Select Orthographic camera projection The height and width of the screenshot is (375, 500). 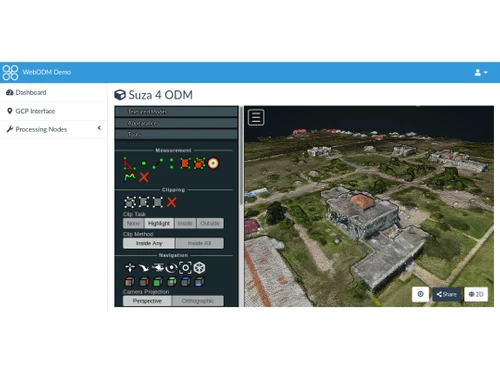click(x=198, y=301)
